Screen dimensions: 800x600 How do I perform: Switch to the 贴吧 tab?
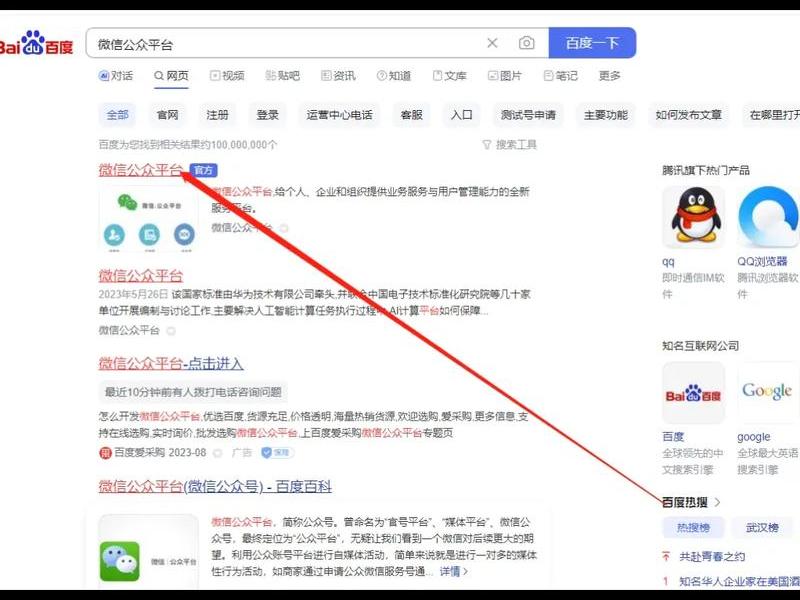[x=282, y=76]
